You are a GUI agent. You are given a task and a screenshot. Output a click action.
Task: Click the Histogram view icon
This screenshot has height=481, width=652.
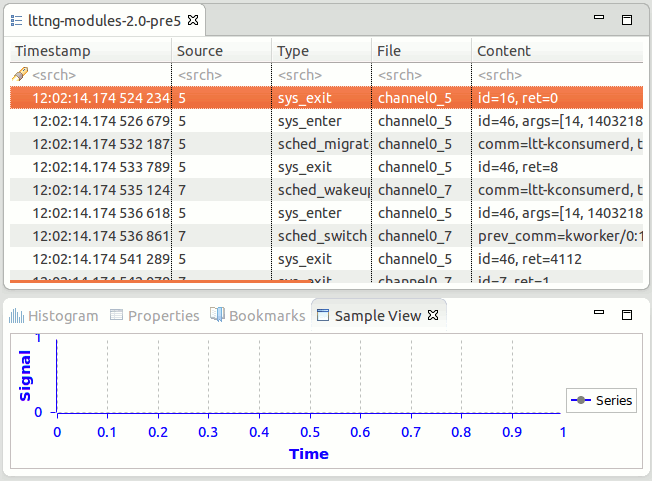click(x=16, y=316)
